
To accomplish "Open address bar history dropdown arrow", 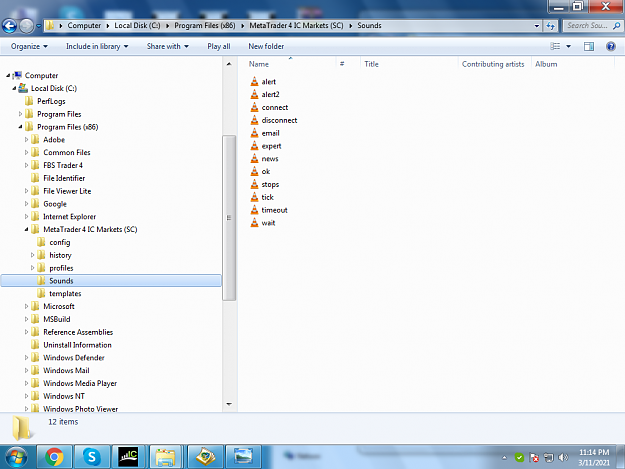I will coord(537,26).
